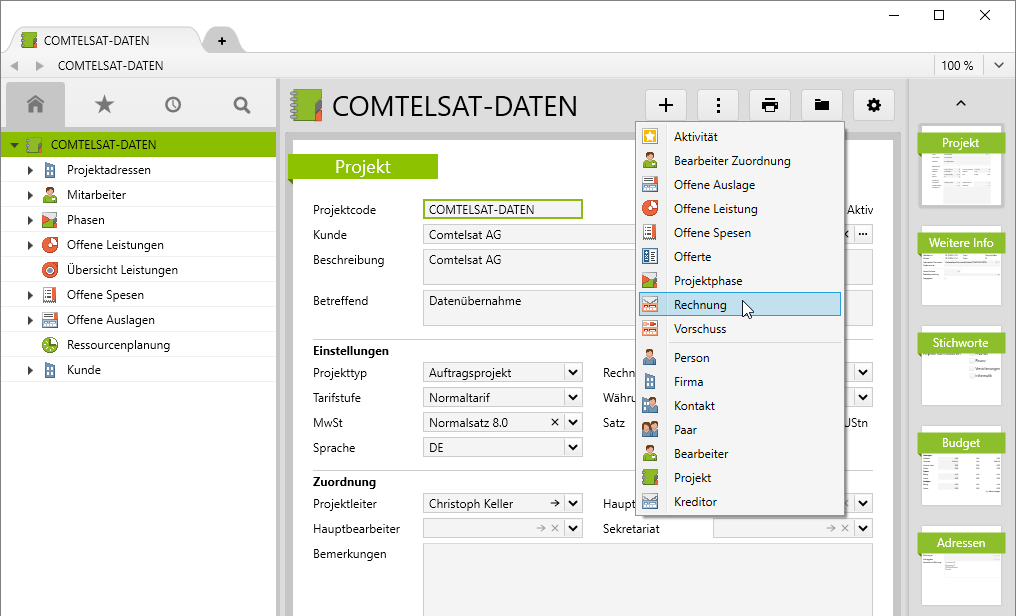1016x616 pixels.
Task: Click the three-dot more options button
Action: click(x=718, y=105)
